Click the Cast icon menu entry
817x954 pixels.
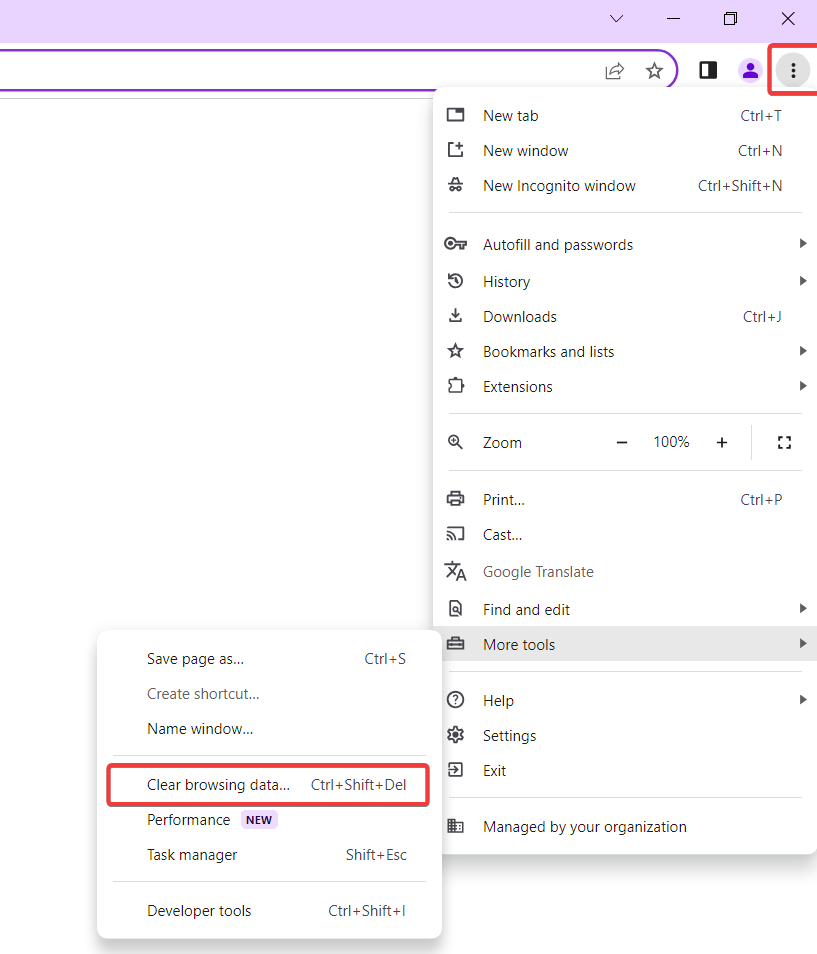coord(456,534)
